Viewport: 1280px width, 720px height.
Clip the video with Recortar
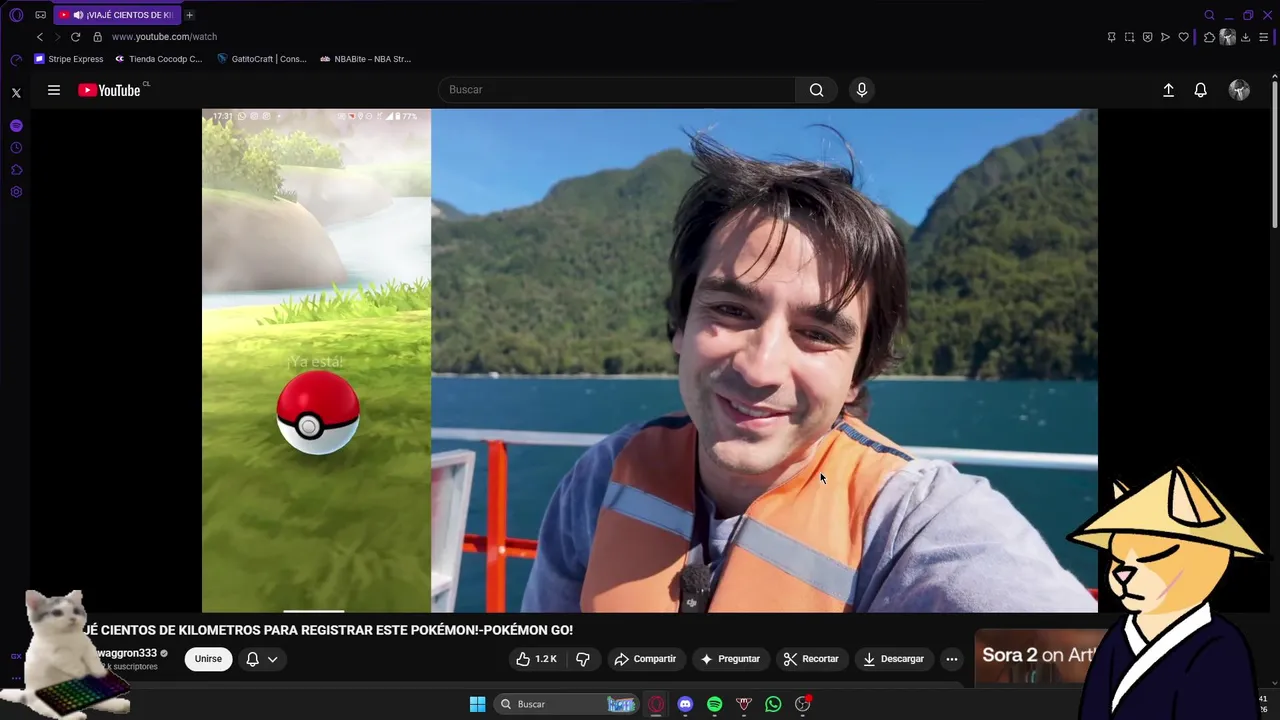click(x=811, y=659)
